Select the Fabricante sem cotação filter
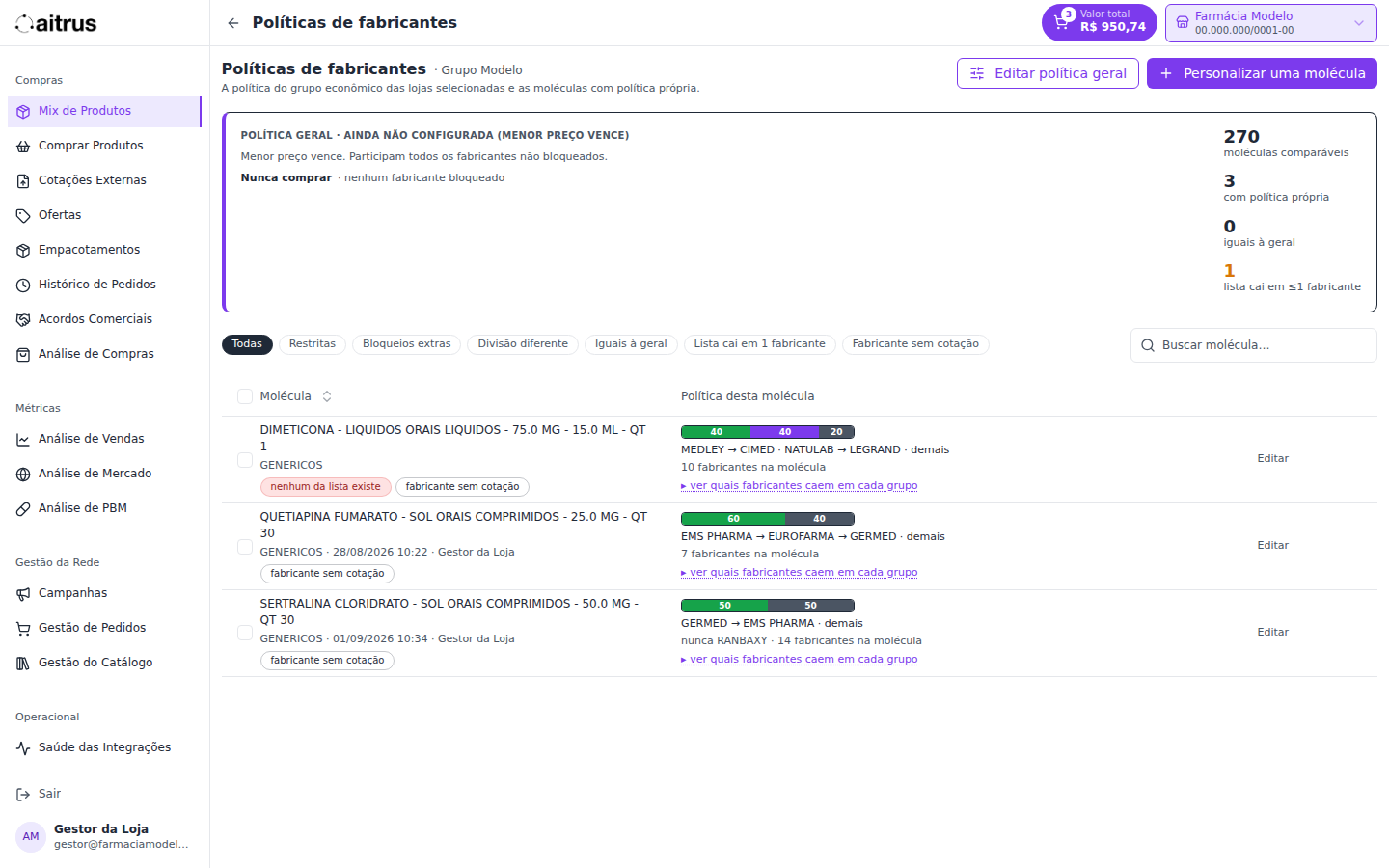 click(915, 344)
